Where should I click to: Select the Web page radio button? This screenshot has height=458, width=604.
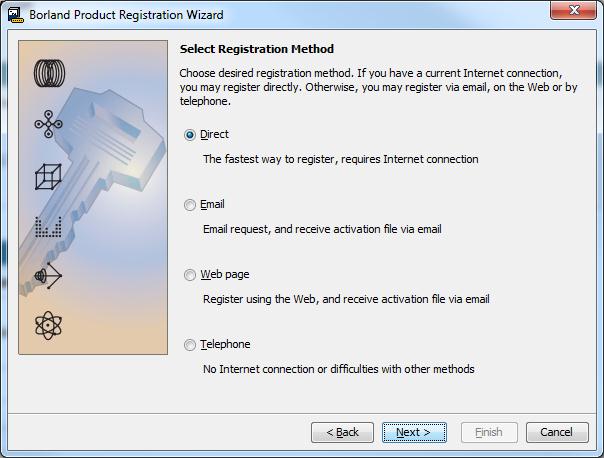pos(190,275)
